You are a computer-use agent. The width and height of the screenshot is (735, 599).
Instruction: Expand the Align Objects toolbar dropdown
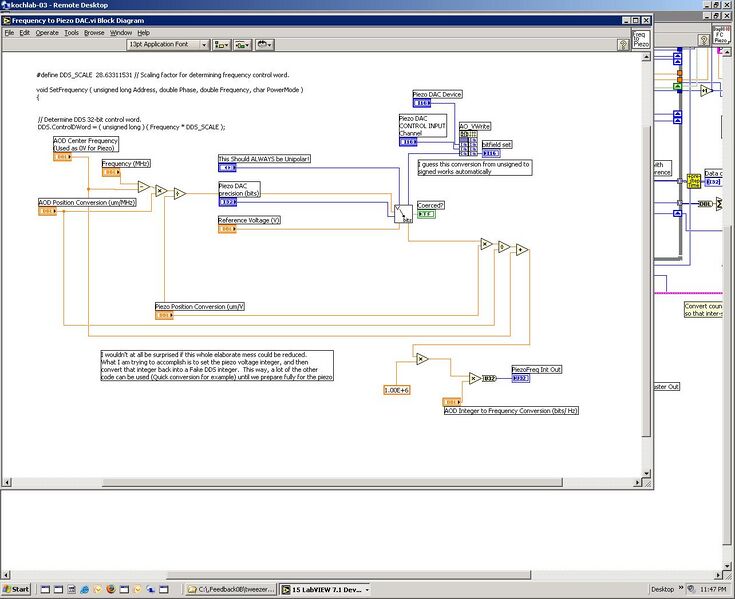coord(221,45)
